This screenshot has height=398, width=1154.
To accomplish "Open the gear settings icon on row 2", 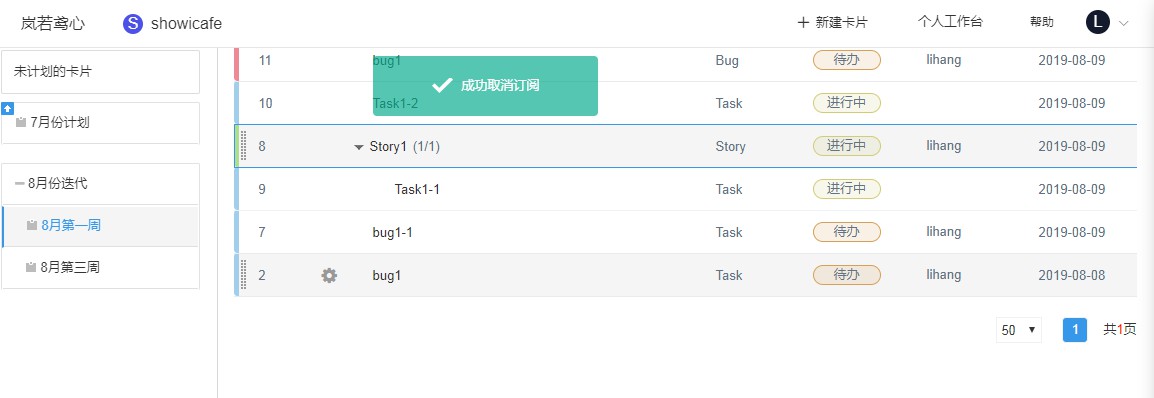I will (x=329, y=275).
